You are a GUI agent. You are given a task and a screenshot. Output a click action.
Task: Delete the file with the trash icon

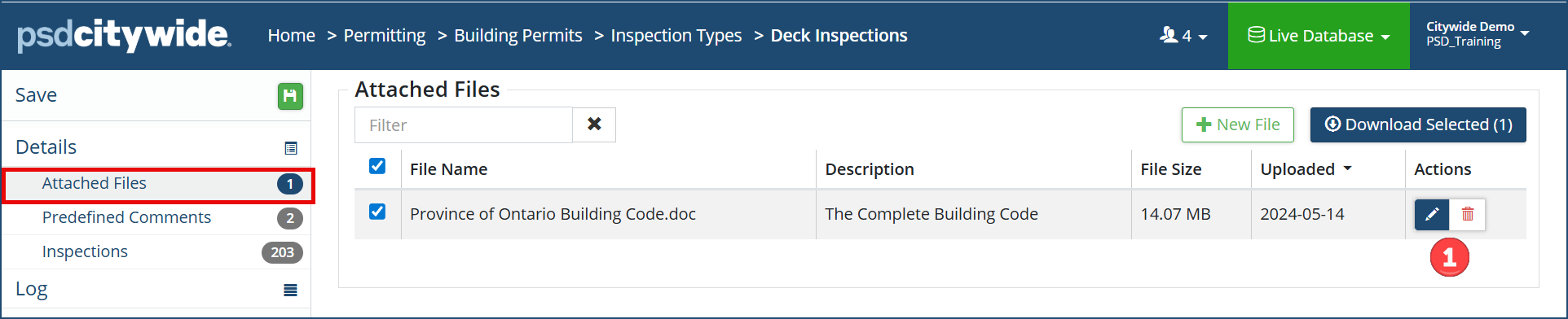[1468, 215]
